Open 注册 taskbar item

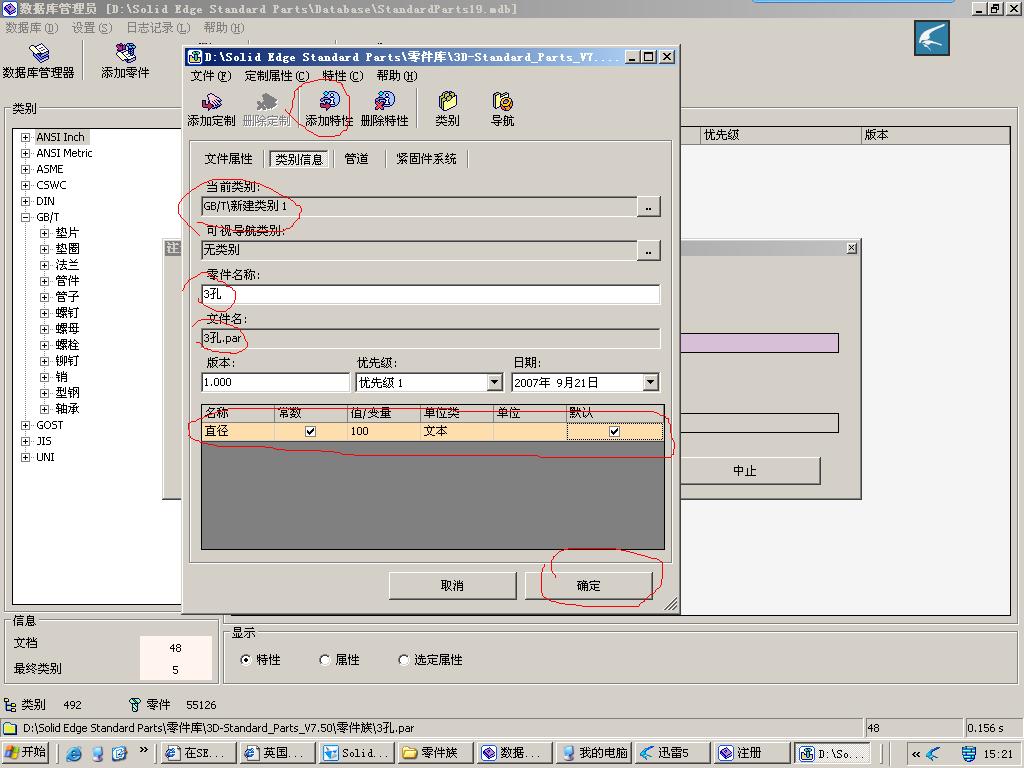[751, 752]
